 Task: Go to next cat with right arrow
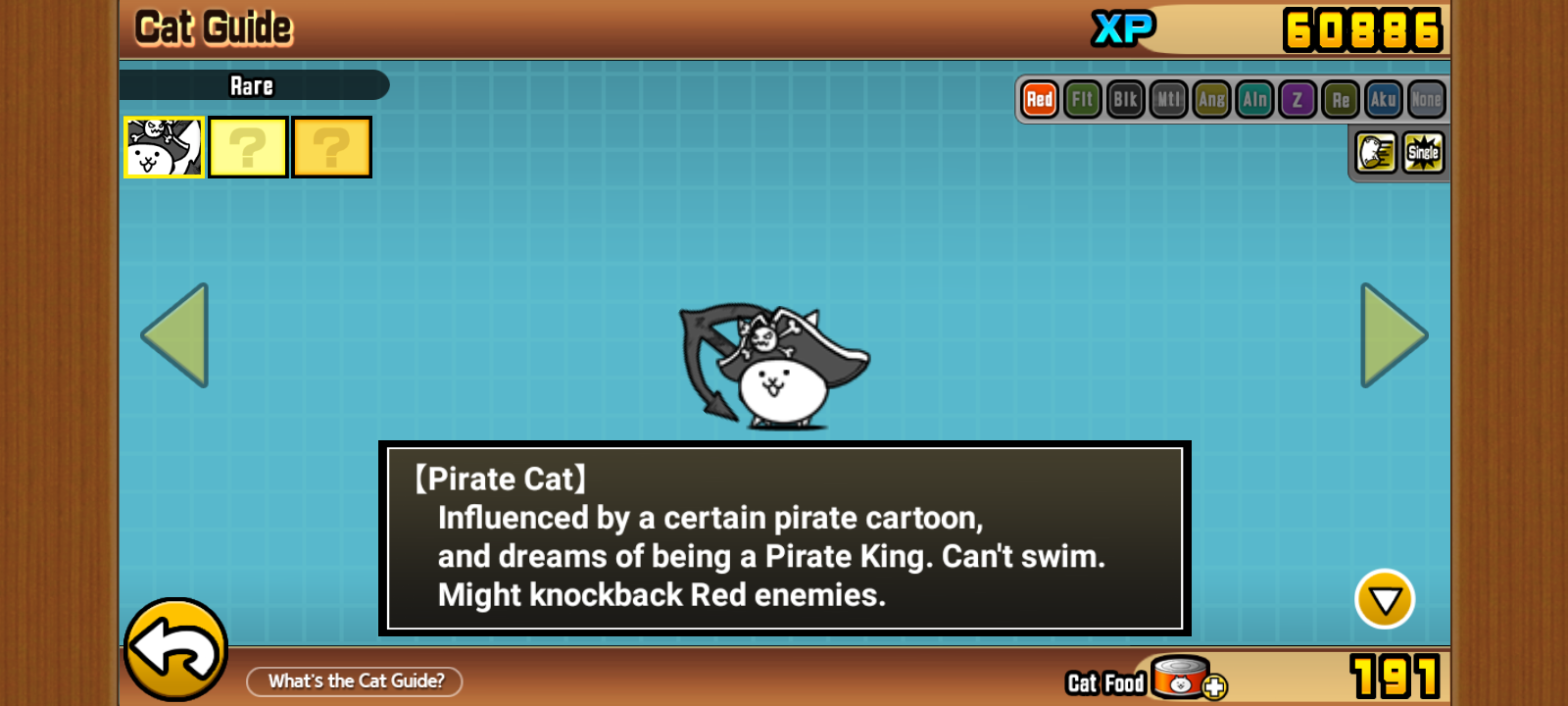(1395, 335)
